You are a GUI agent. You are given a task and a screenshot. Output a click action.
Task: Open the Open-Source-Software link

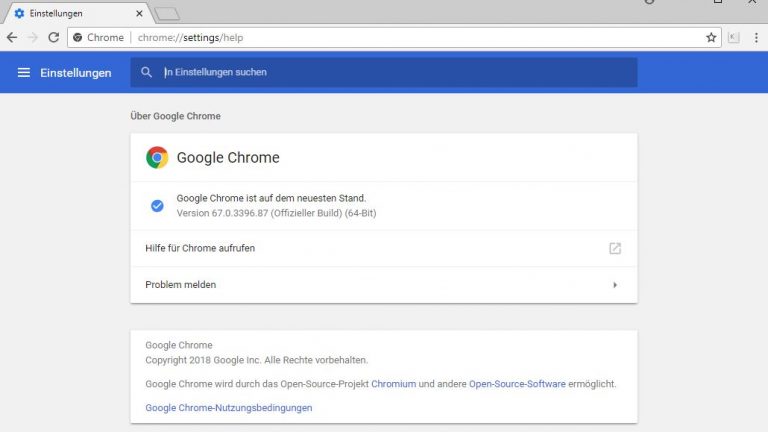pos(517,383)
